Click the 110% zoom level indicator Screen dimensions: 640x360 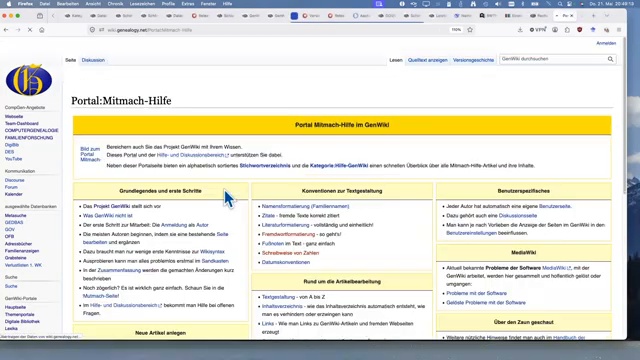[x=456, y=30]
